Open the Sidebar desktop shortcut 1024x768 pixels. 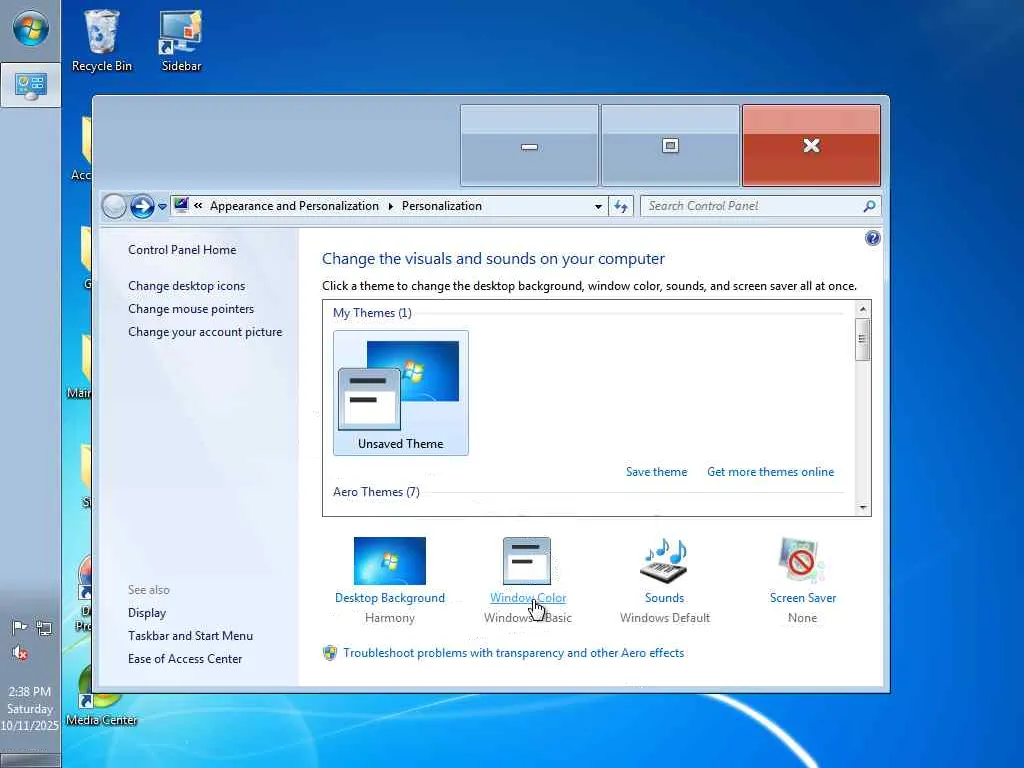point(181,40)
